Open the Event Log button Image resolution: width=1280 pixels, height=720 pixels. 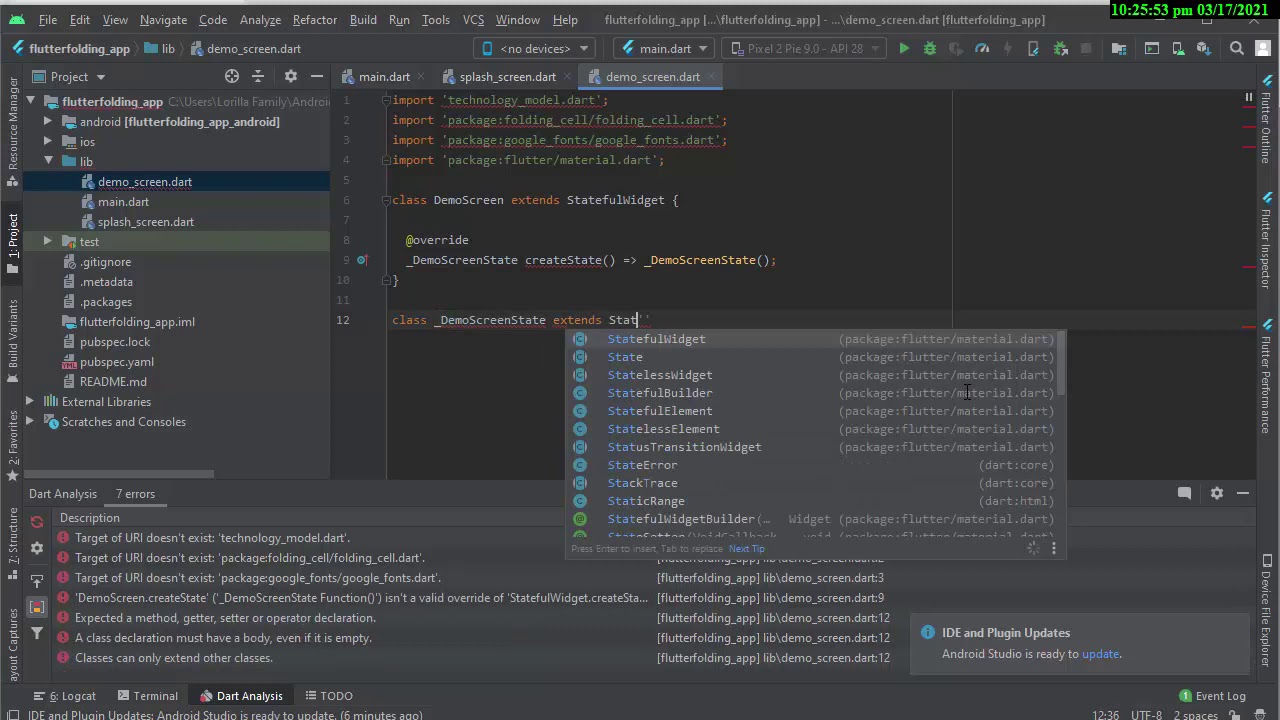pyautogui.click(x=1212, y=696)
